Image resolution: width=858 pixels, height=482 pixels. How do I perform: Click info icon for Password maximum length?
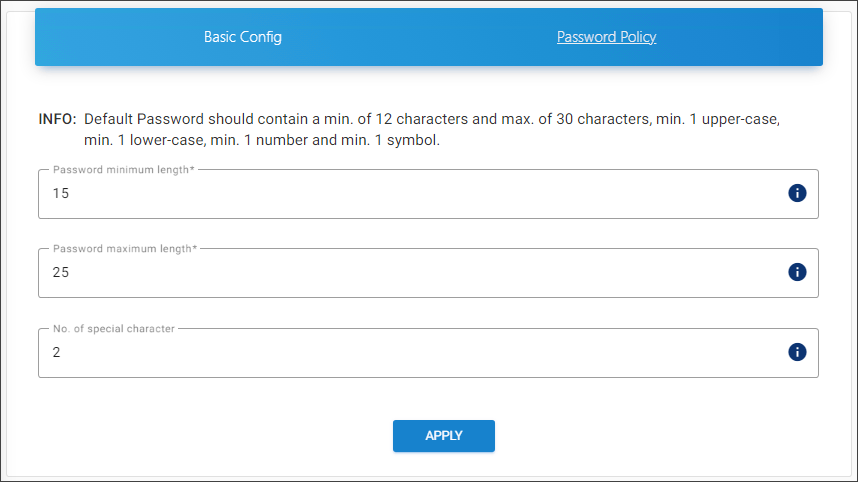tap(797, 272)
